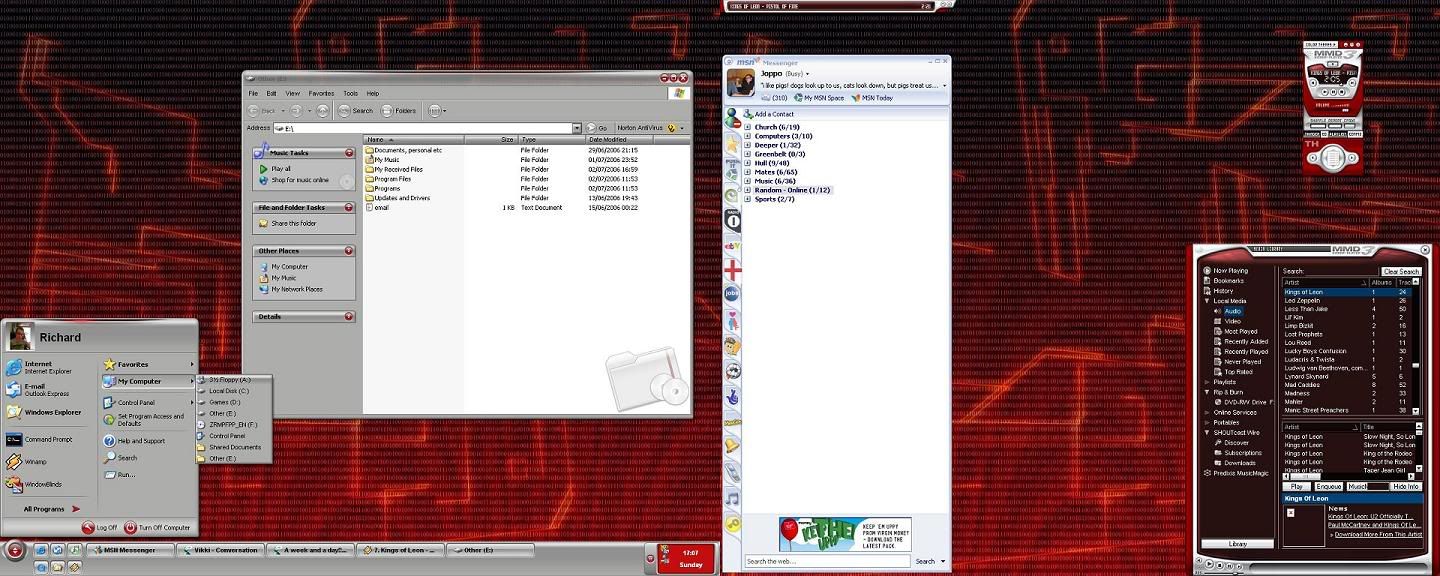This screenshot has height=576, width=1440.
Task: Expand the Details panel in Explorer
Action: (349, 317)
